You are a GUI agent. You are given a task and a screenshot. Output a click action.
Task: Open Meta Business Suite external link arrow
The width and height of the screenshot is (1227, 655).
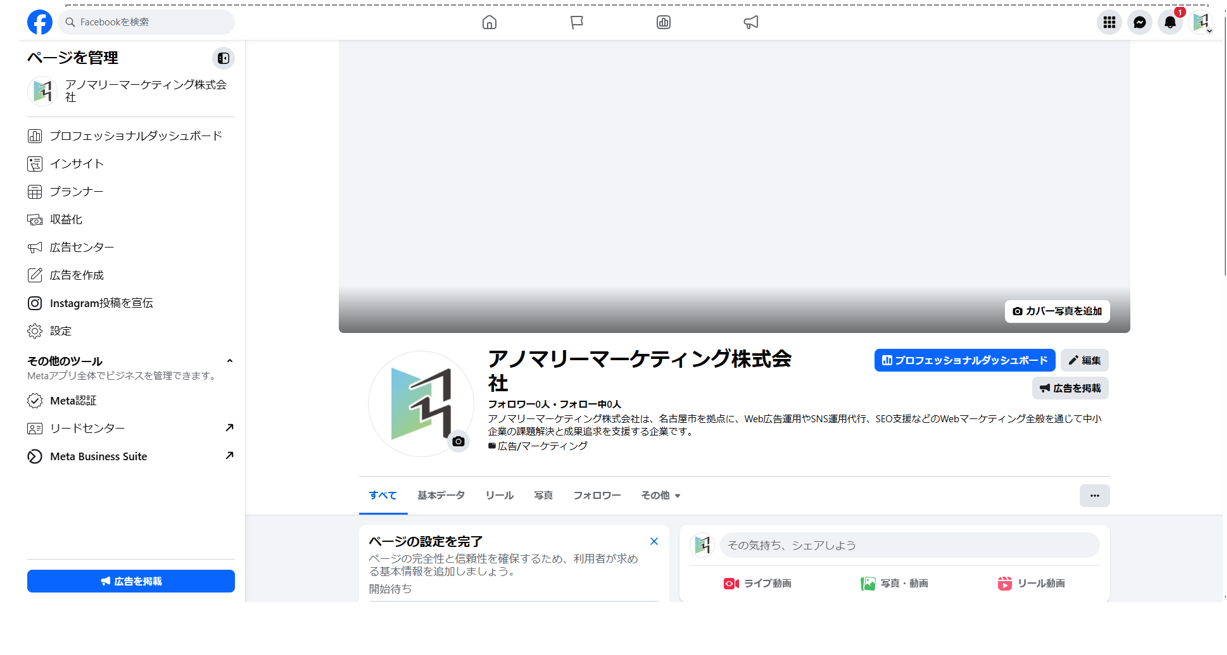[x=229, y=456]
